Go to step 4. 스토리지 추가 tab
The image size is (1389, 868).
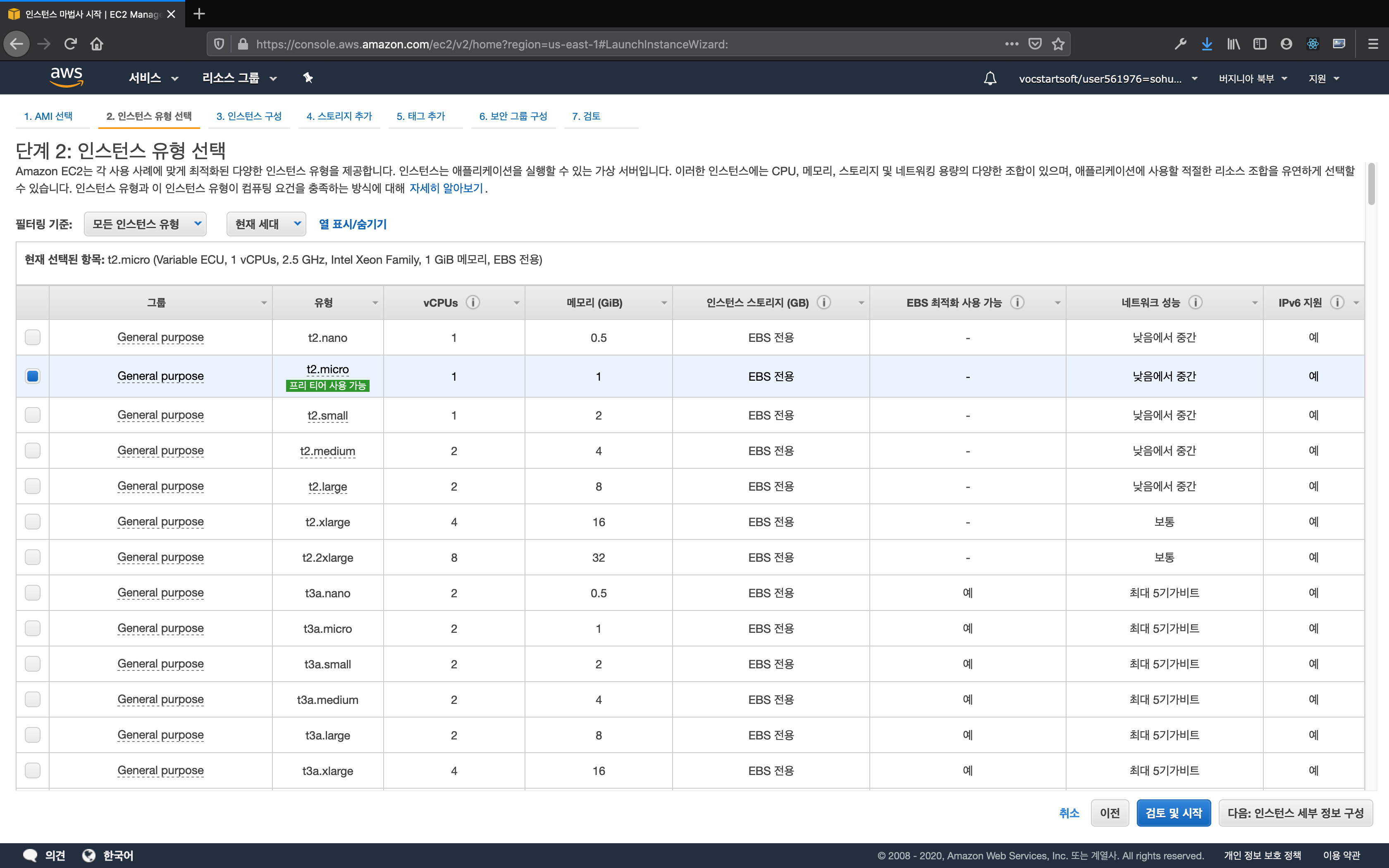pos(339,116)
